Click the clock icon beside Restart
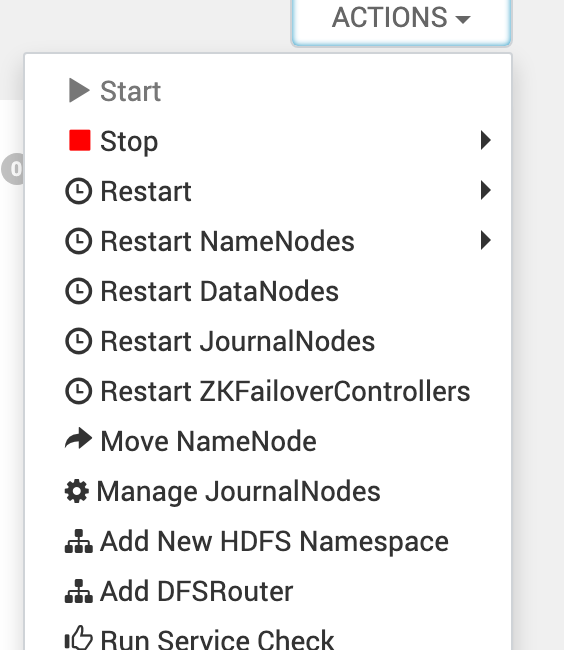 tap(78, 191)
